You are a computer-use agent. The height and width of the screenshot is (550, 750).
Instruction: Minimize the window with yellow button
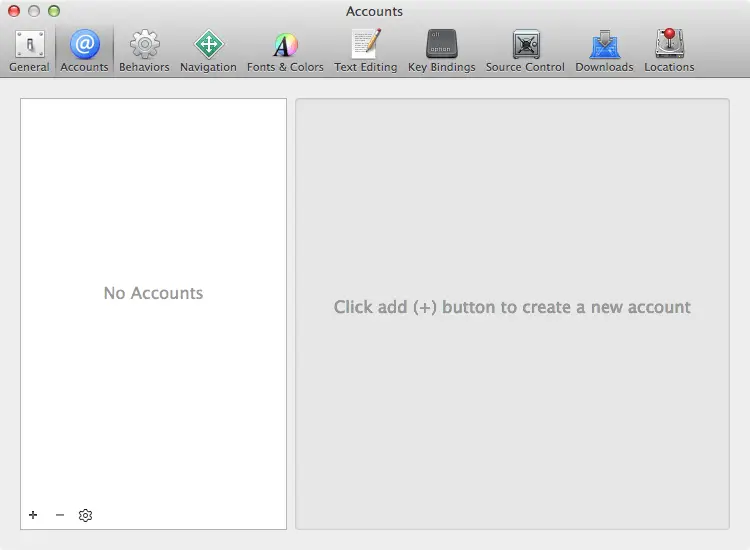34,11
